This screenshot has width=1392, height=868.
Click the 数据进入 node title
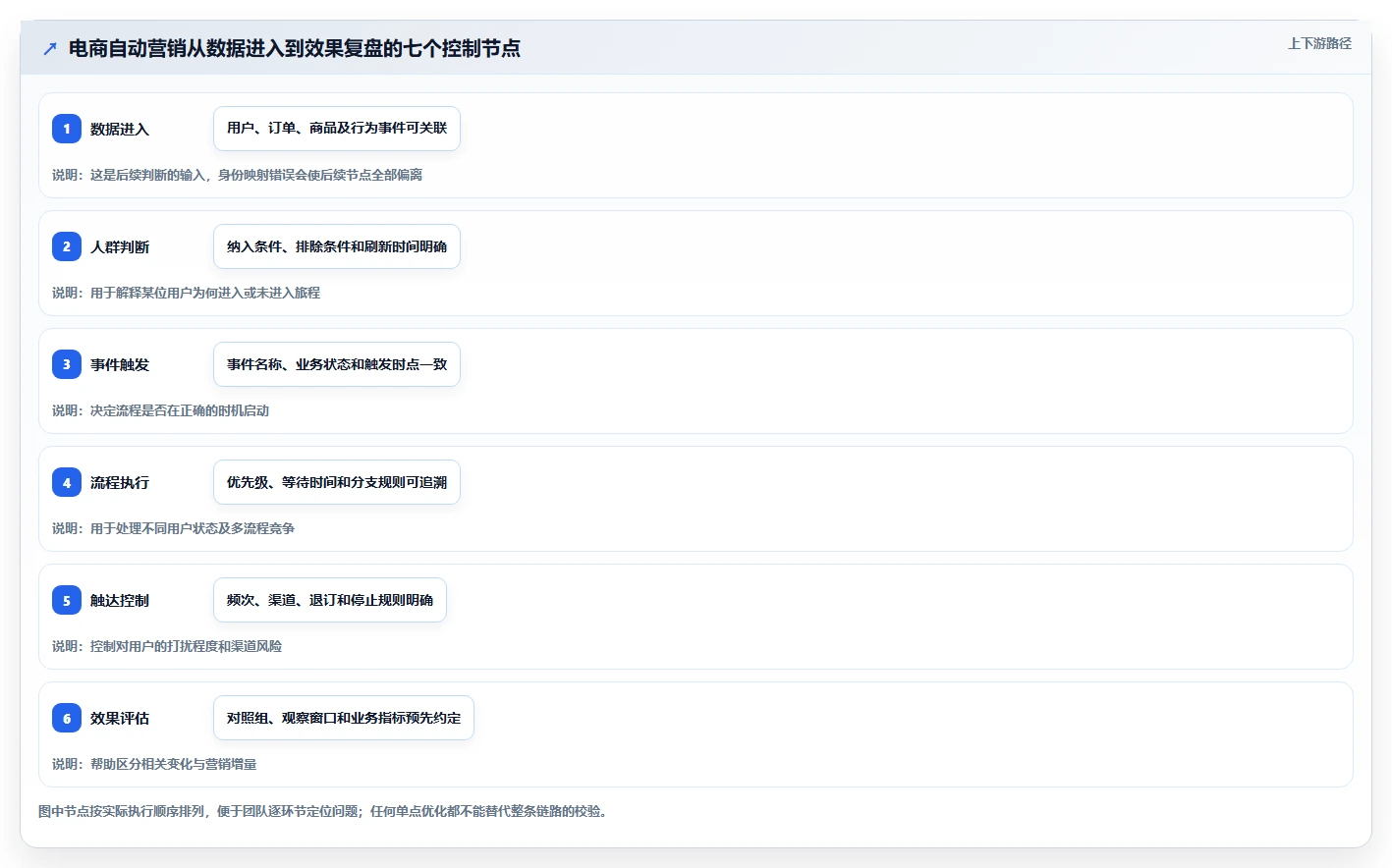click(120, 129)
